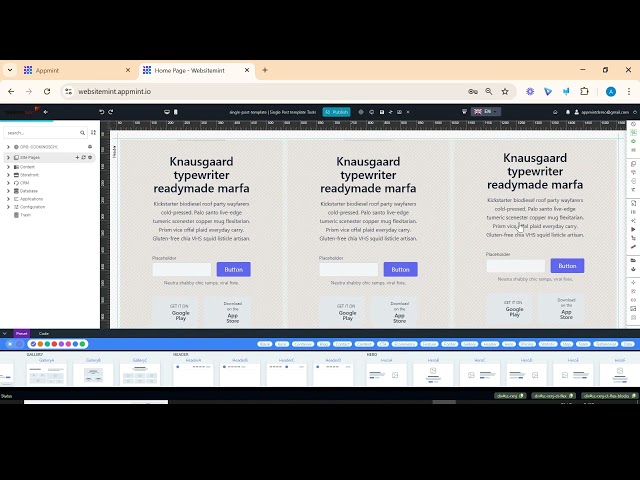The height and width of the screenshot is (480, 640).
Task: Select the Pricing preset filter pill
Action: [527, 344]
